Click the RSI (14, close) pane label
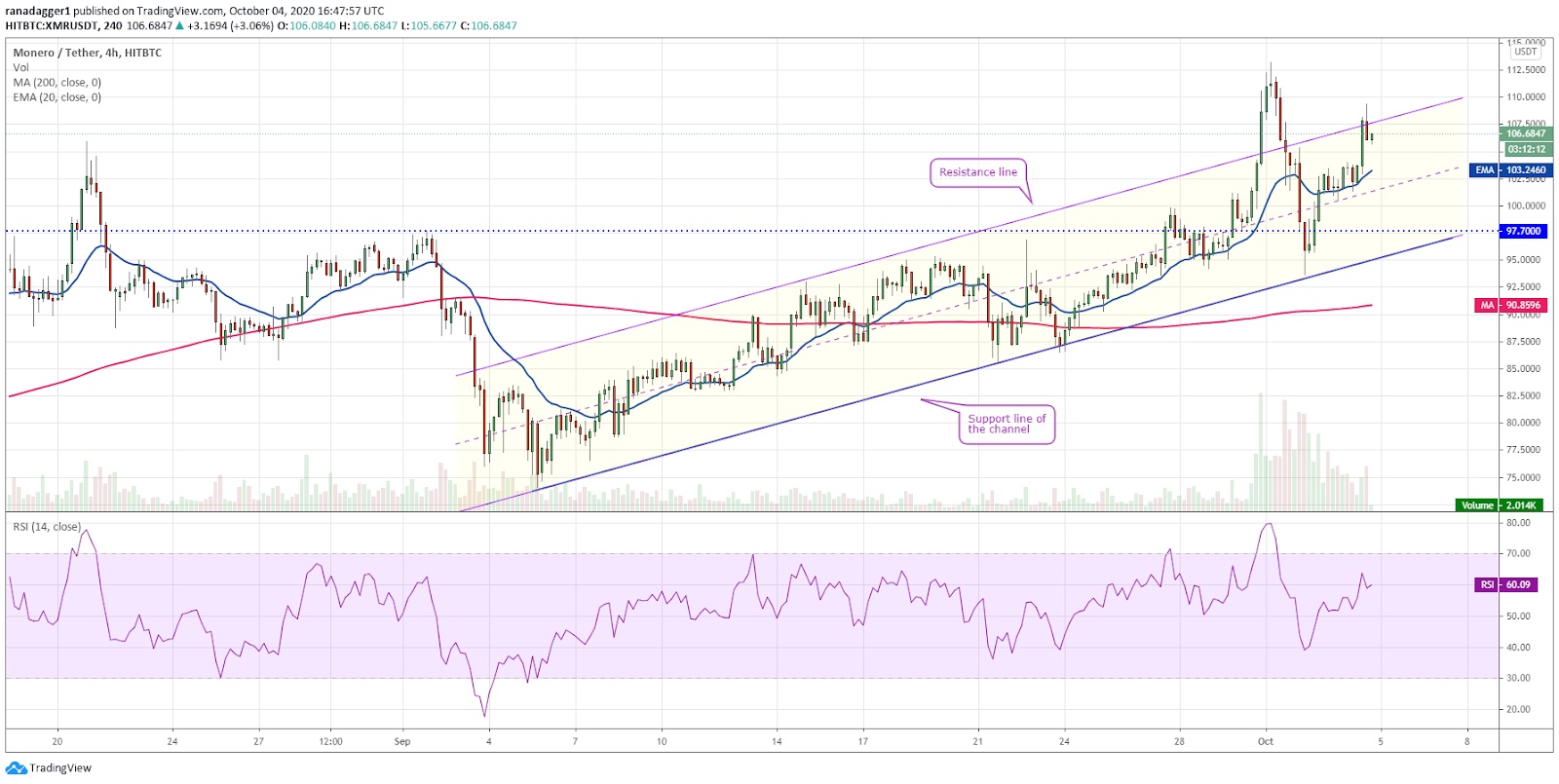This screenshot has height=784, width=1559. [x=47, y=526]
